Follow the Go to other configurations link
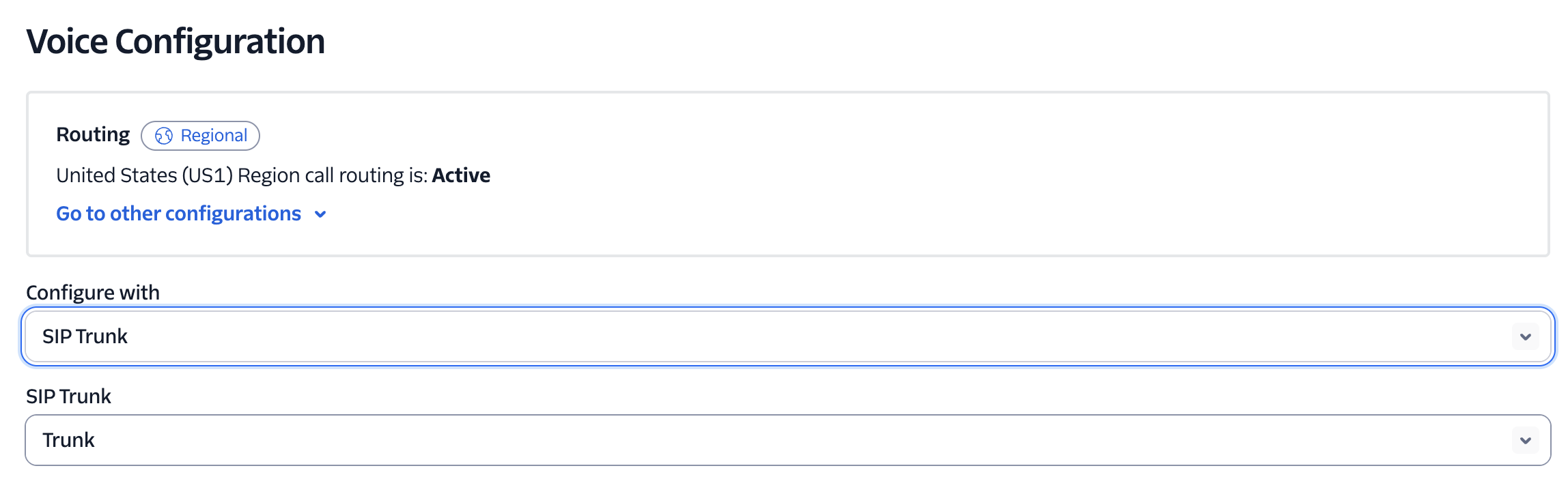This screenshot has width=1568, height=479. click(x=178, y=214)
